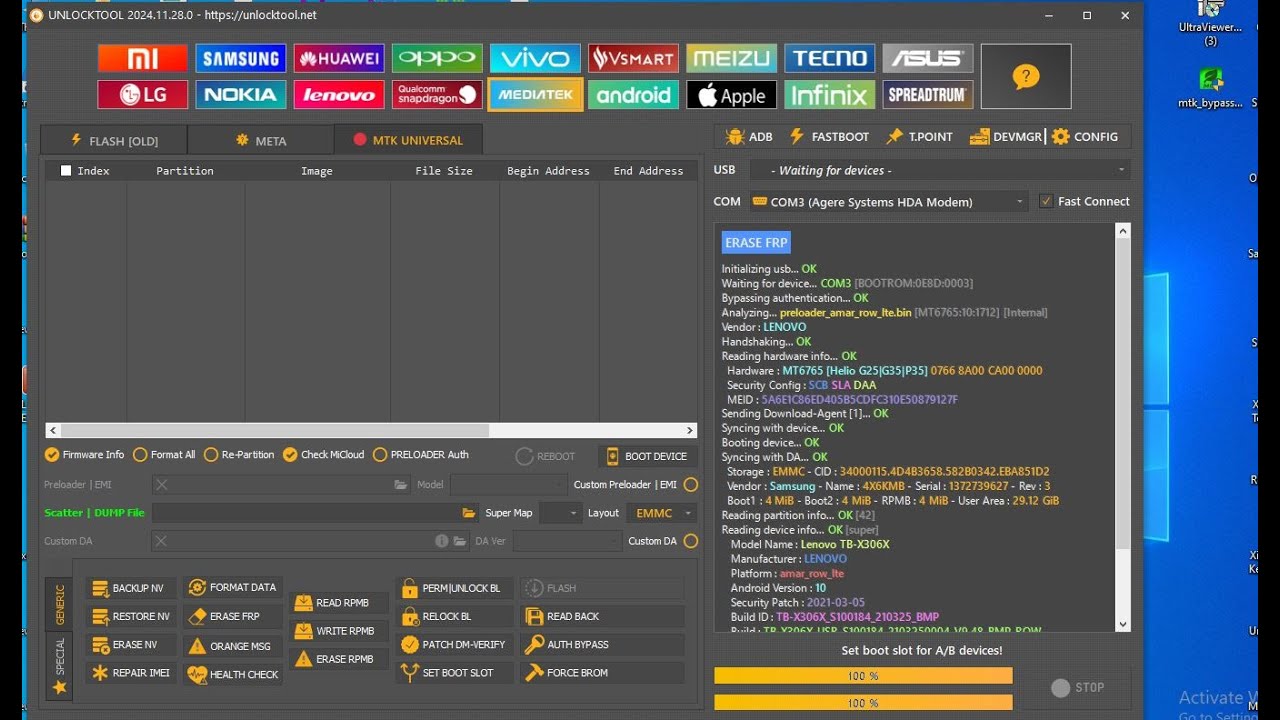Open the ADB tools menu
Screen dimensions: 1280x720
click(x=748, y=137)
